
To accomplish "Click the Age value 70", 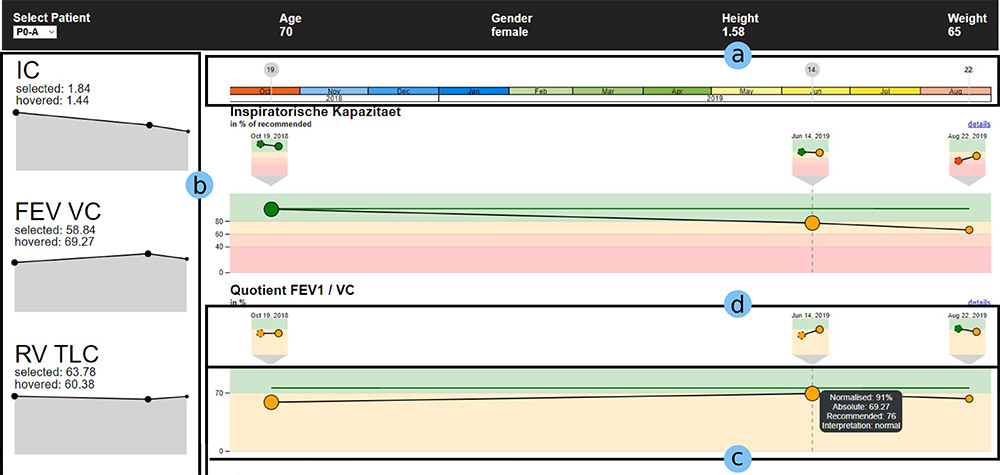I will [x=286, y=32].
